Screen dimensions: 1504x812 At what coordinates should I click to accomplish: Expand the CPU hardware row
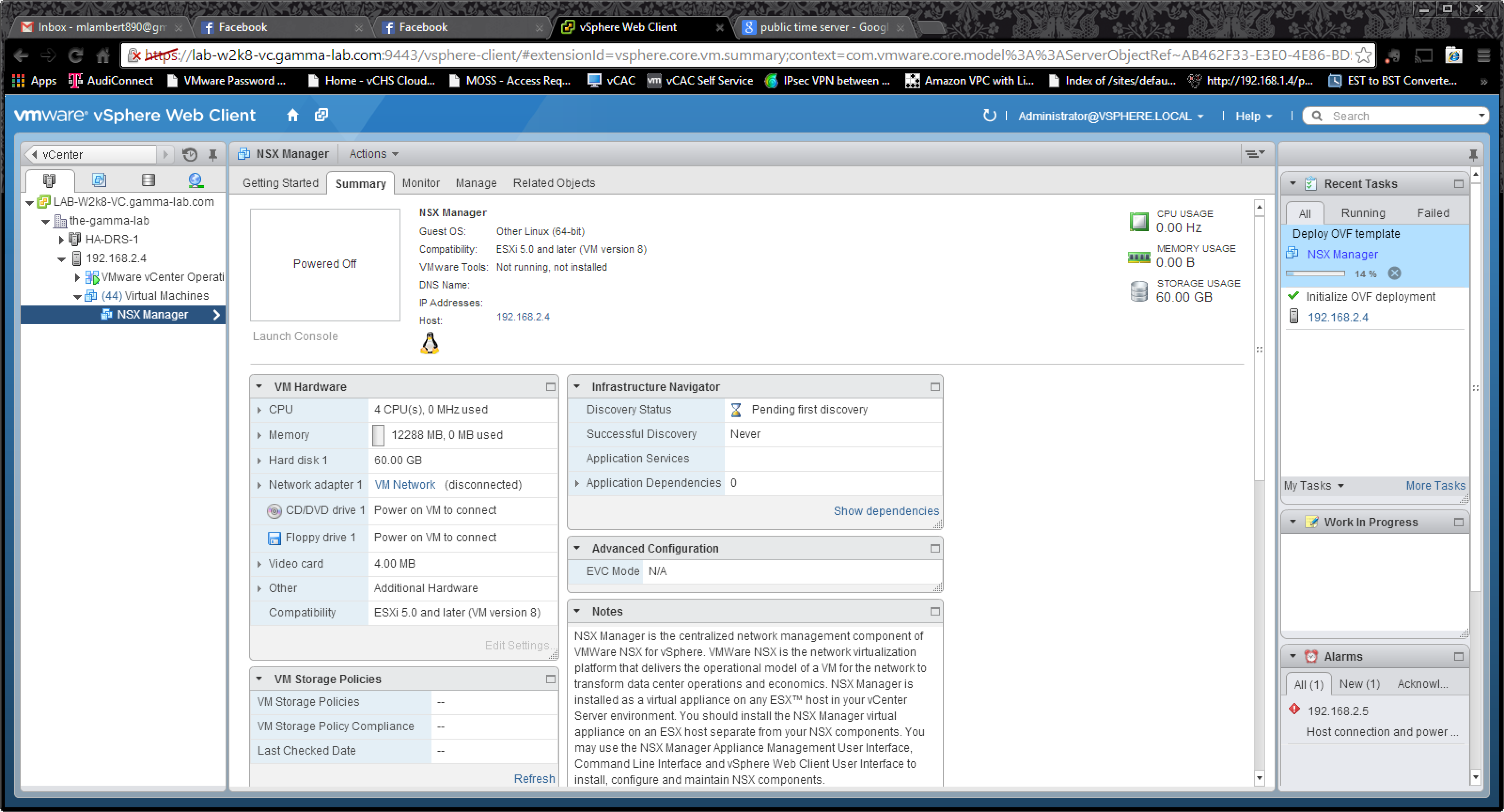click(259, 410)
